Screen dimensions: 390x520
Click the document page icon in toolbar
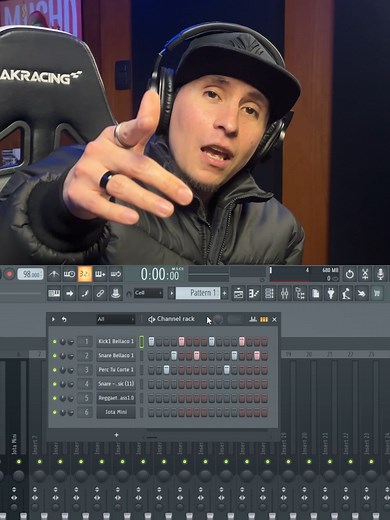(315, 293)
